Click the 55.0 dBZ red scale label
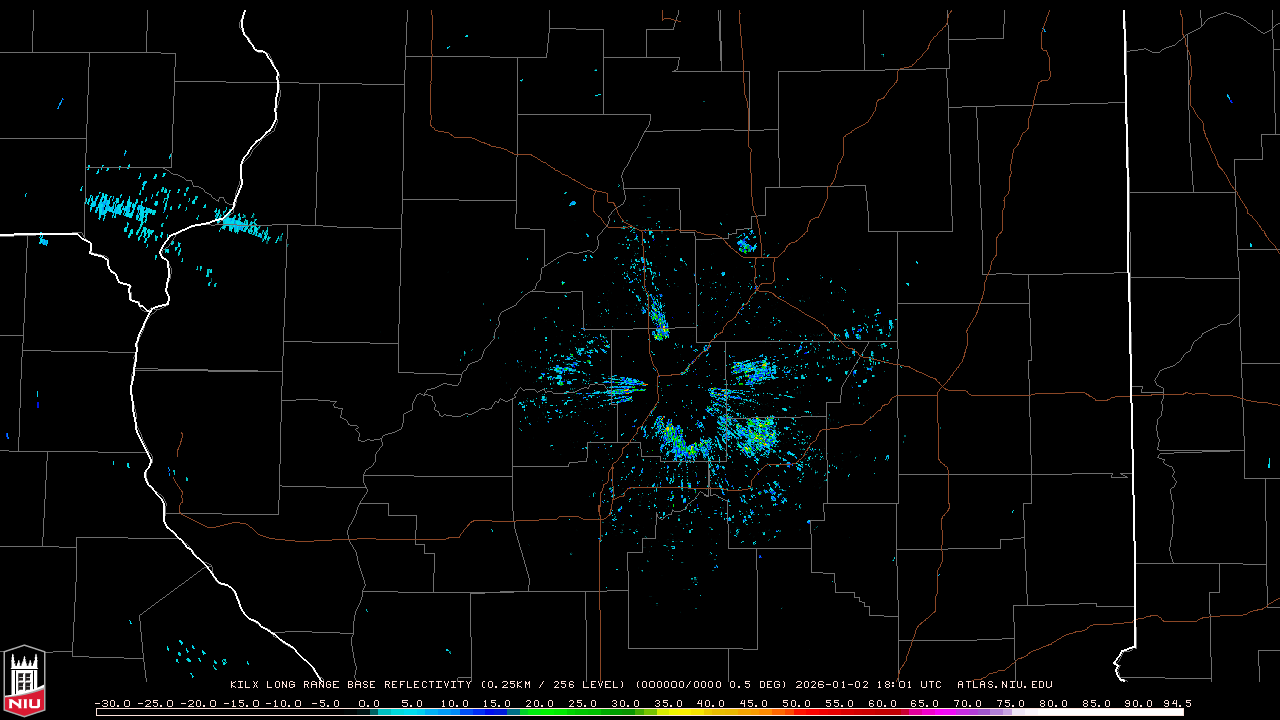This screenshot has height=720, width=1280. [840, 703]
